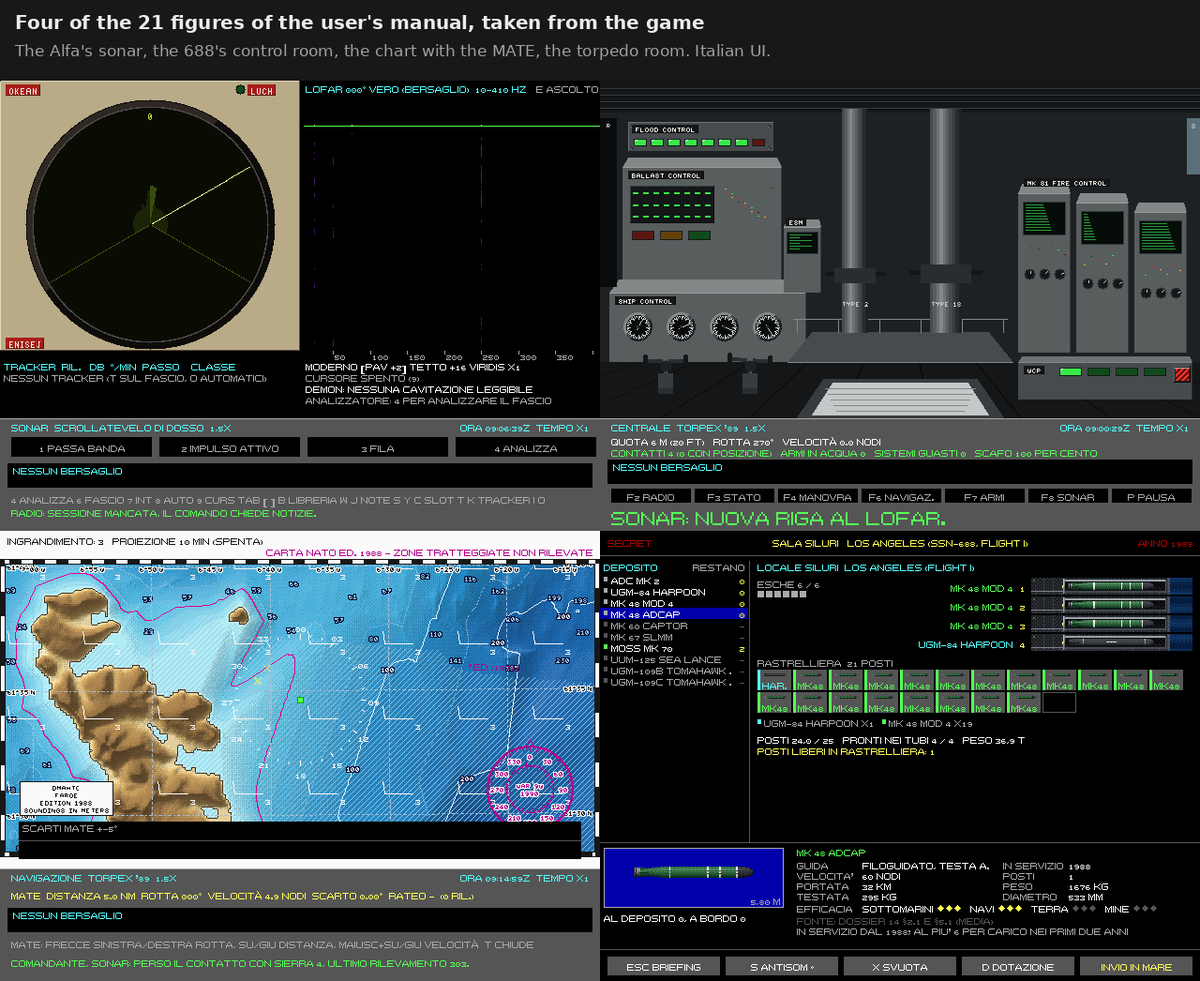Viewport: 1200px width, 981px height.
Task: Select MOSS MK 70 in the depot list
Action: [x=672, y=649]
